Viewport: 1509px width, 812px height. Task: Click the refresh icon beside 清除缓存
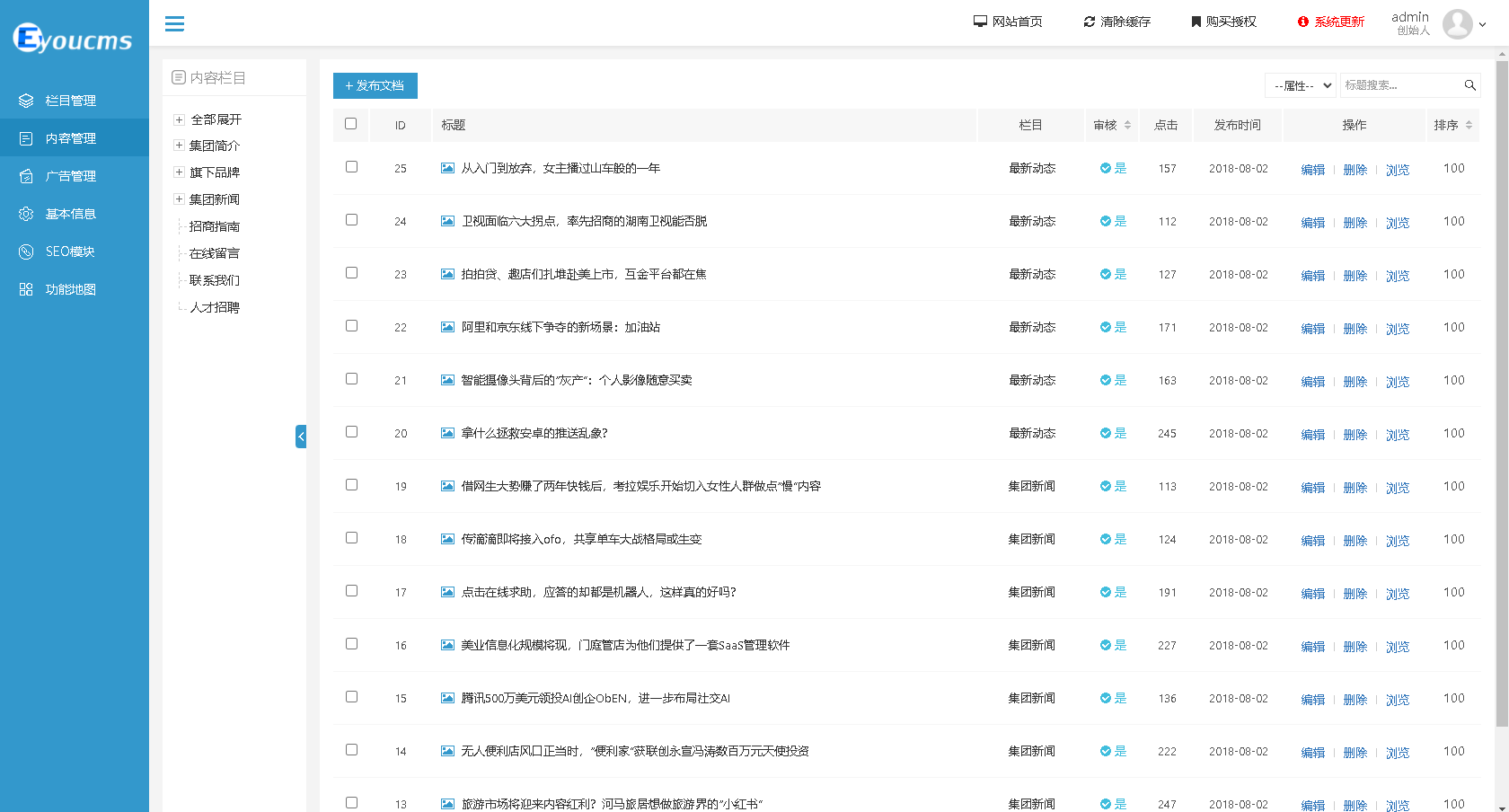point(1090,22)
